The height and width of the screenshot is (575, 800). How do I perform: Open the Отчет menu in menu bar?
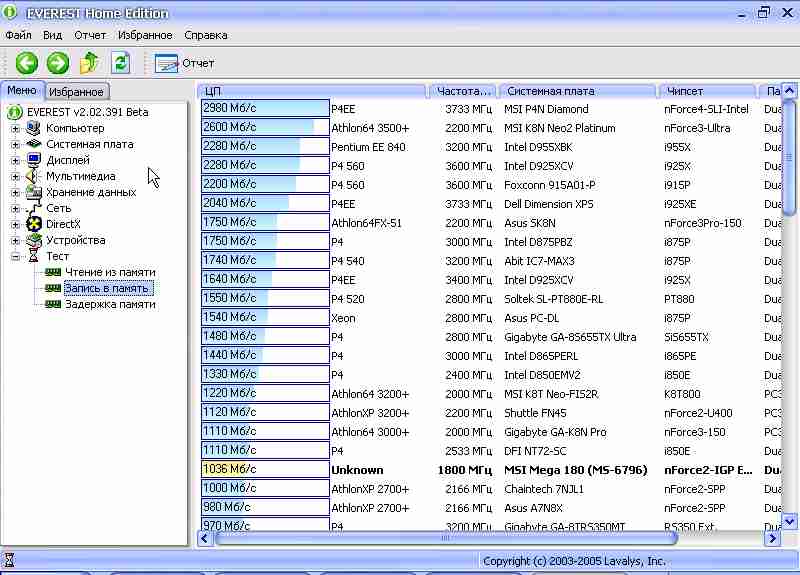[90, 35]
